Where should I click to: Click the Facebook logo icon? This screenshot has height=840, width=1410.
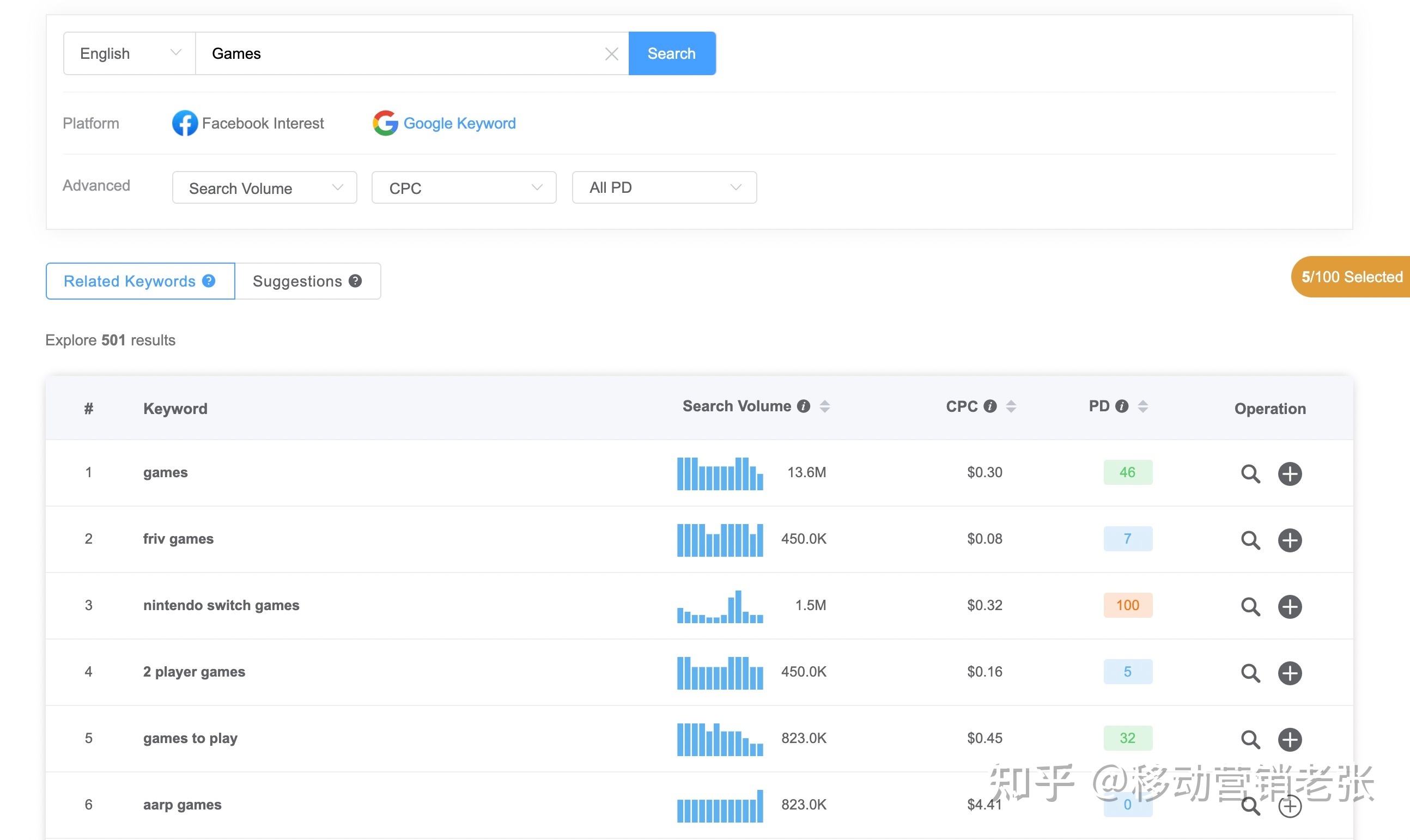(x=185, y=123)
